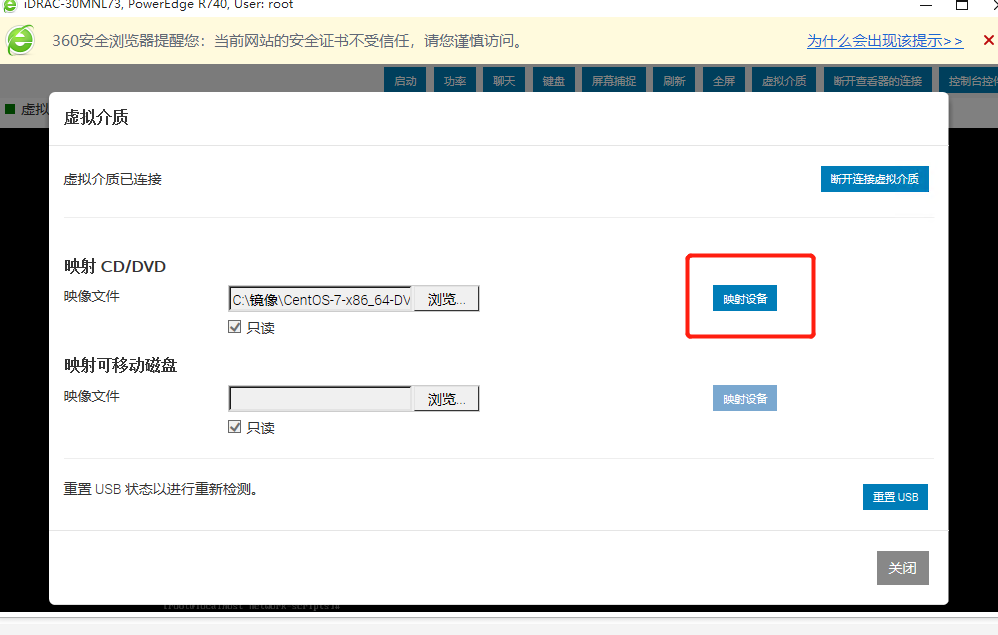Image resolution: width=998 pixels, height=635 pixels.
Task: Open the 为什么会出现该提示 link
Action: coord(885,41)
